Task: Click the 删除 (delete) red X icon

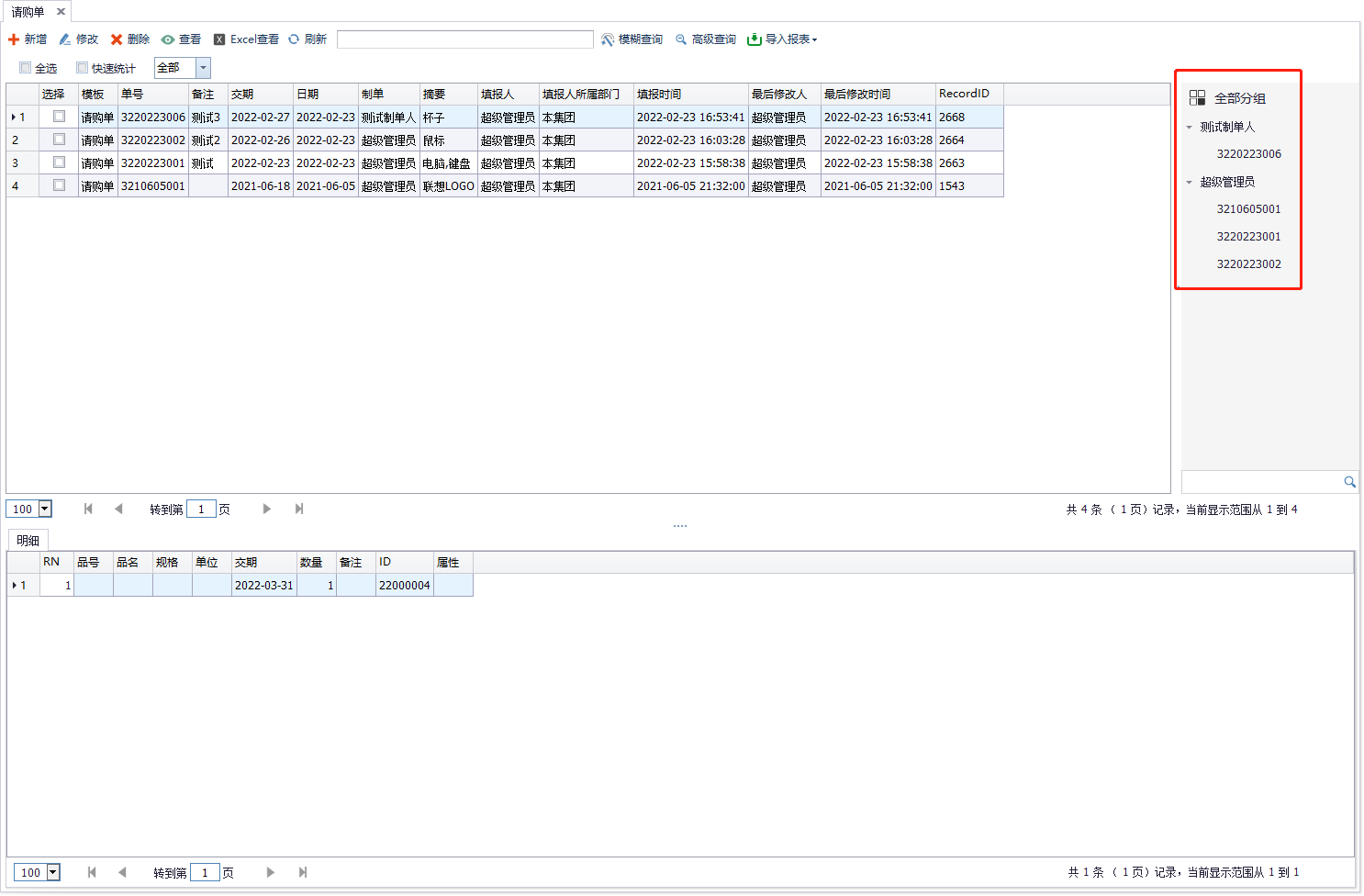Action: [117, 39]
